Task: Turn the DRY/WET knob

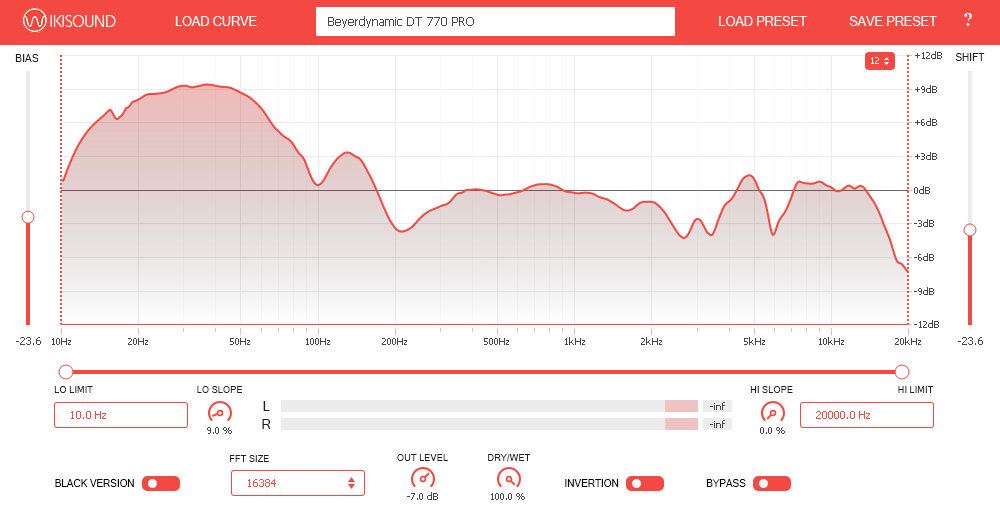Action: click(x=508, y=478)
